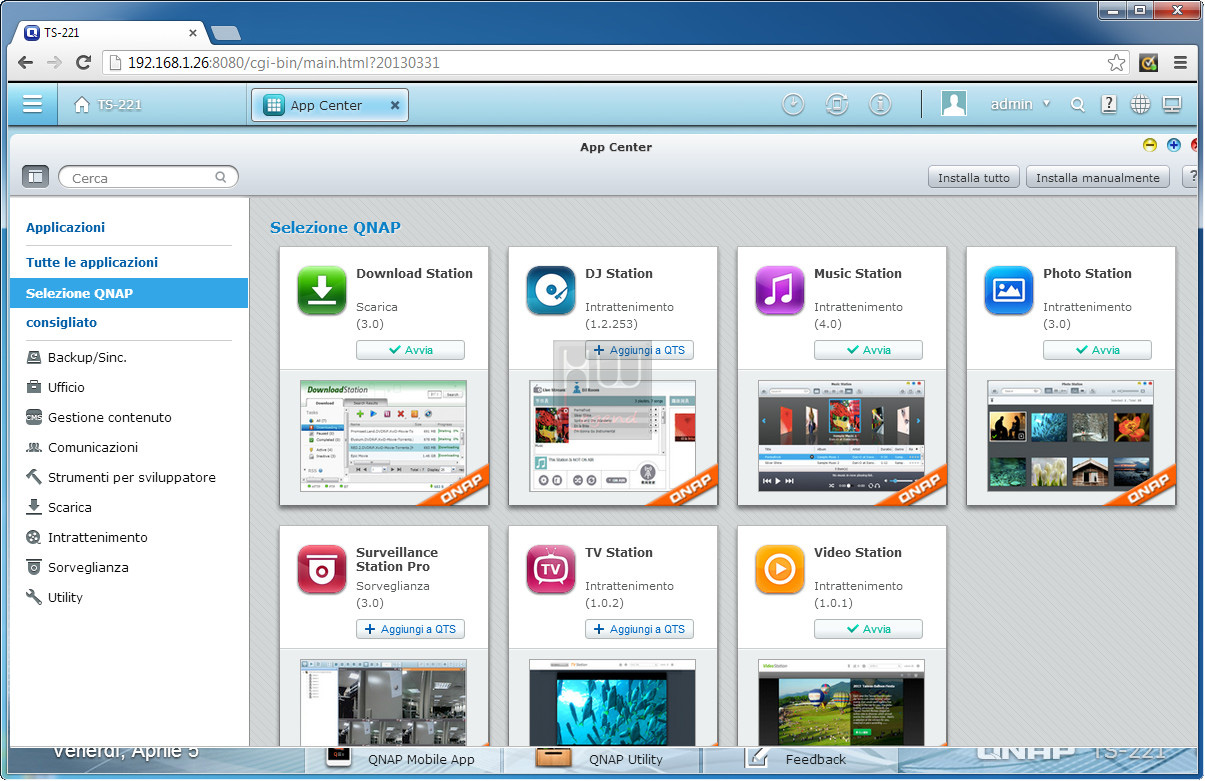This screenshot has width=1205, height=781.
Task: Click the Installa manualmente button
Action: click(1098, 178)
